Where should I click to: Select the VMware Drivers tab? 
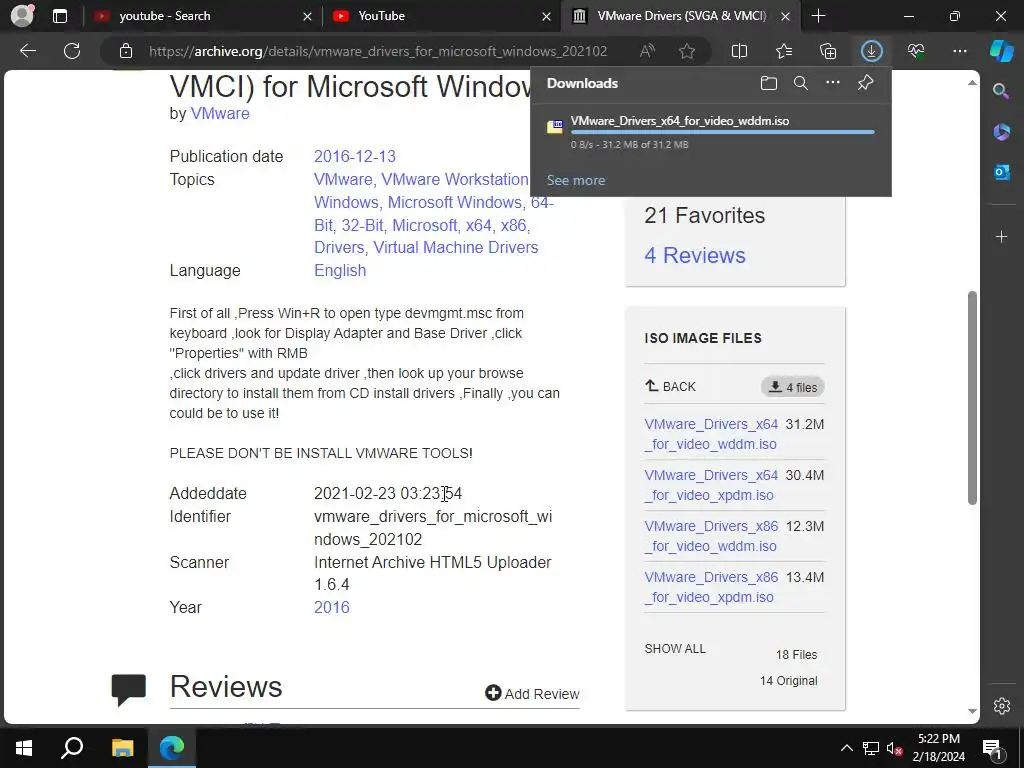681,16
